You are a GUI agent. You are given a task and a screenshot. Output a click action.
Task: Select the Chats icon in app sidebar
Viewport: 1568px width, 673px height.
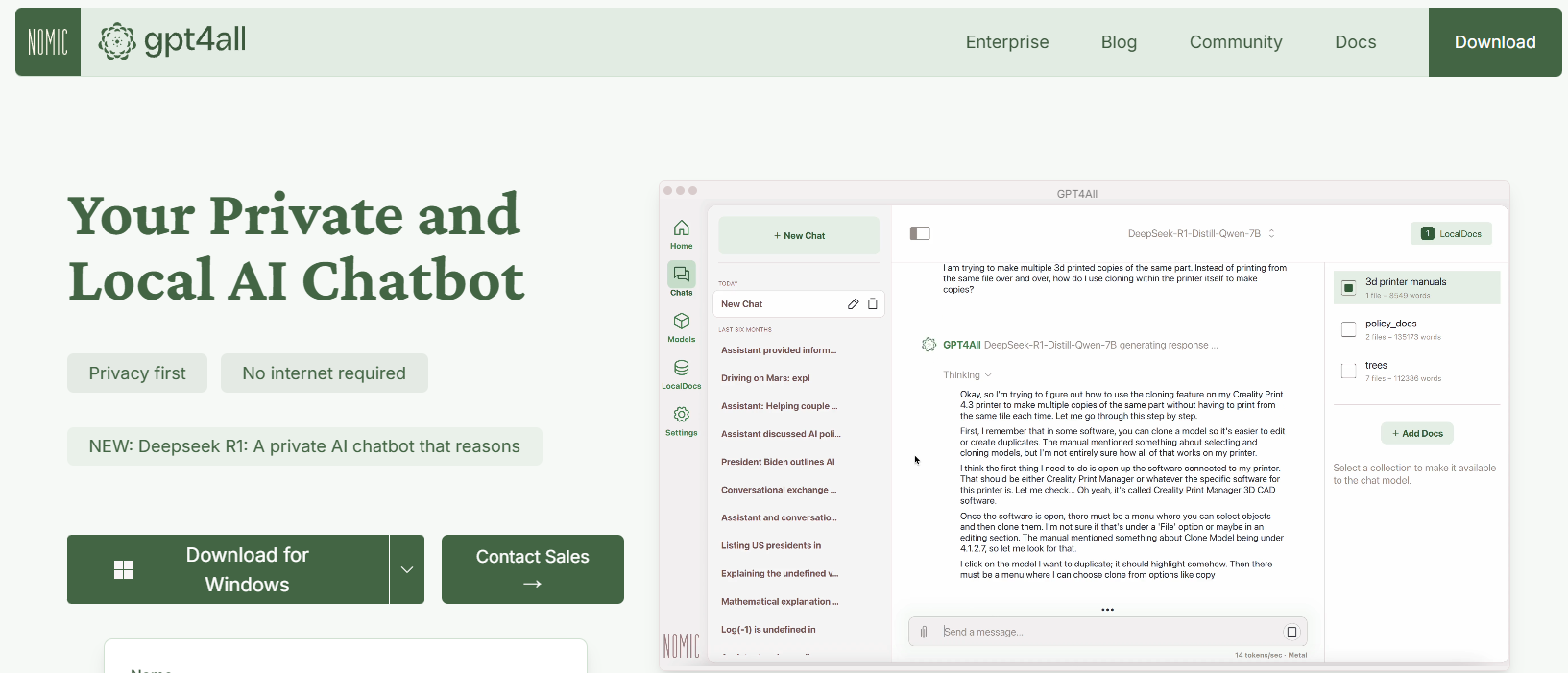click(x=682, y=275)
